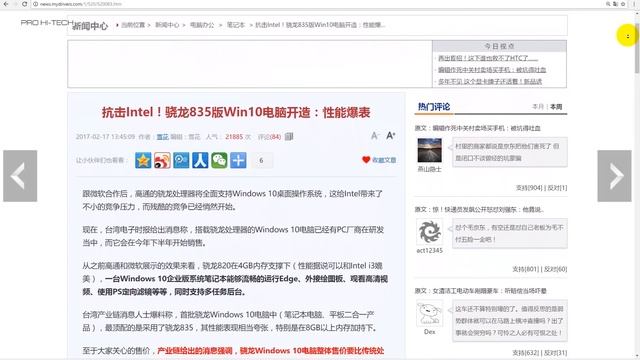Oppose the comment 反对[31]

(556, 353)
